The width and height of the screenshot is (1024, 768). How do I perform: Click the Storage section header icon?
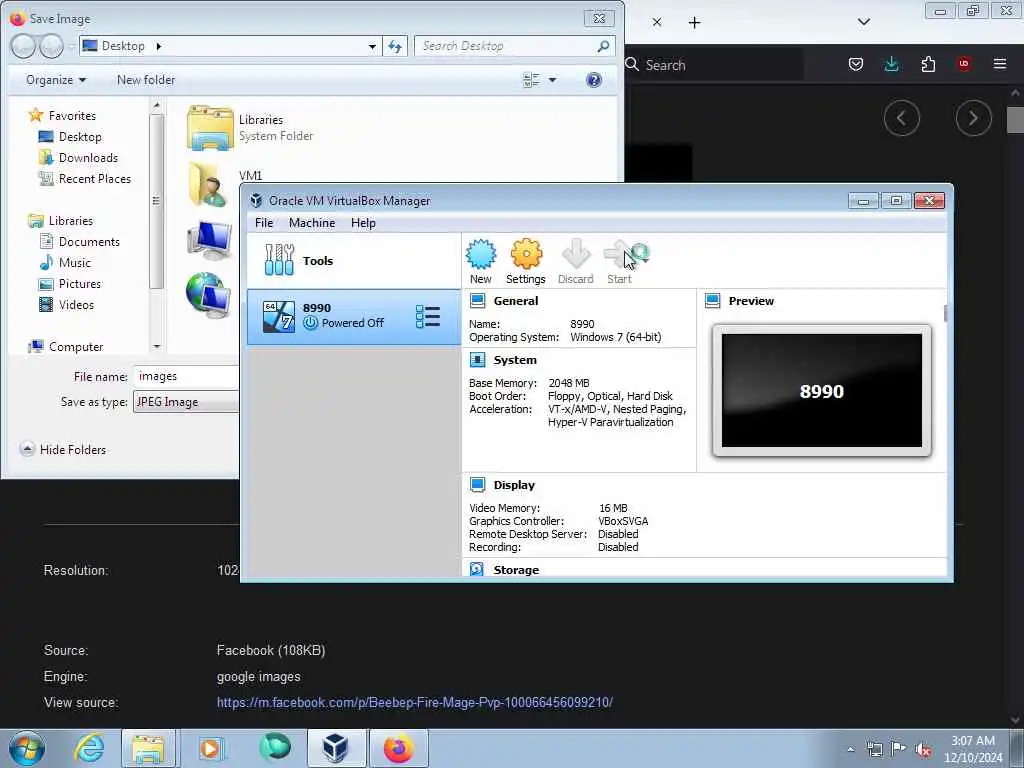pos(477,569)
